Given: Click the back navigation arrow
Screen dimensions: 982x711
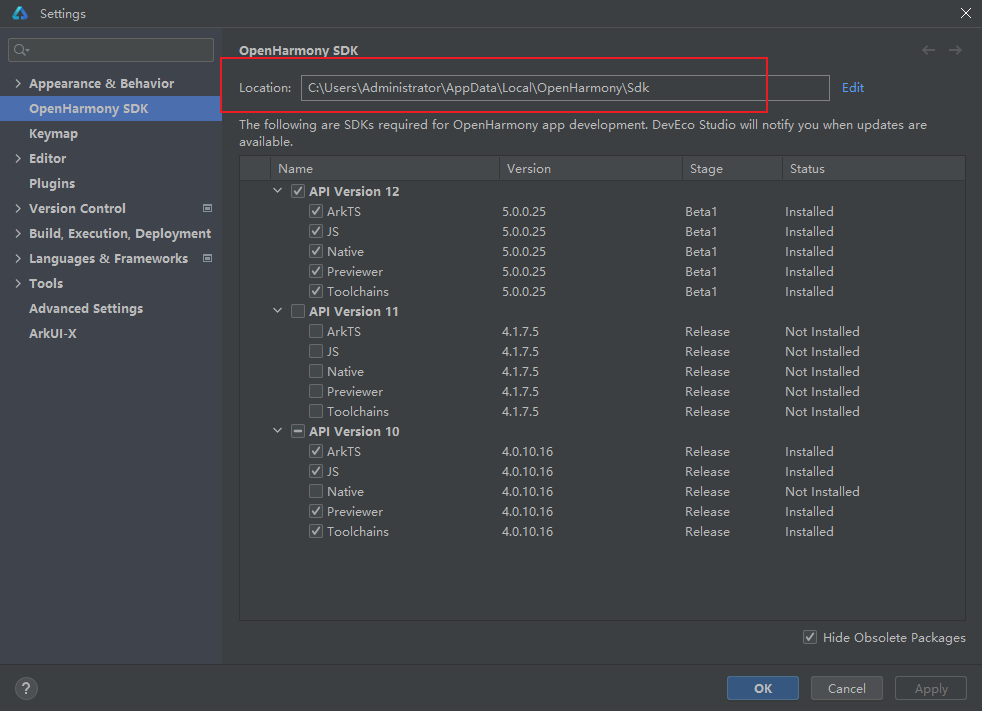Looking at the screenshot, I should coord(928,50).
